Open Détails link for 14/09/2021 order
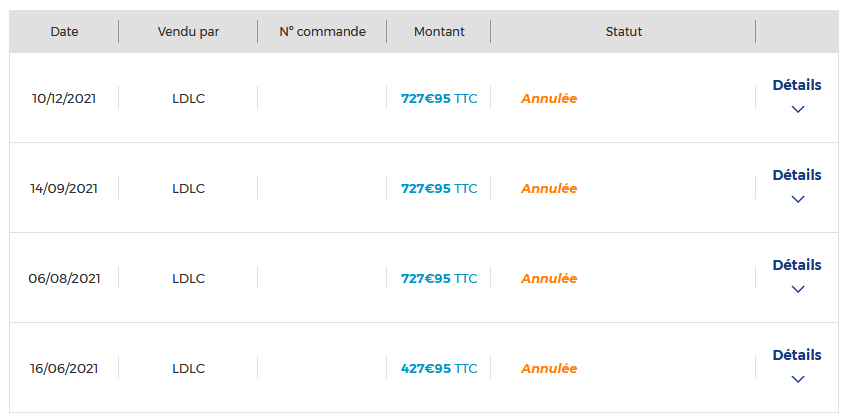The height and width of the screenshot is (414, 841). (x=797, y=175)
